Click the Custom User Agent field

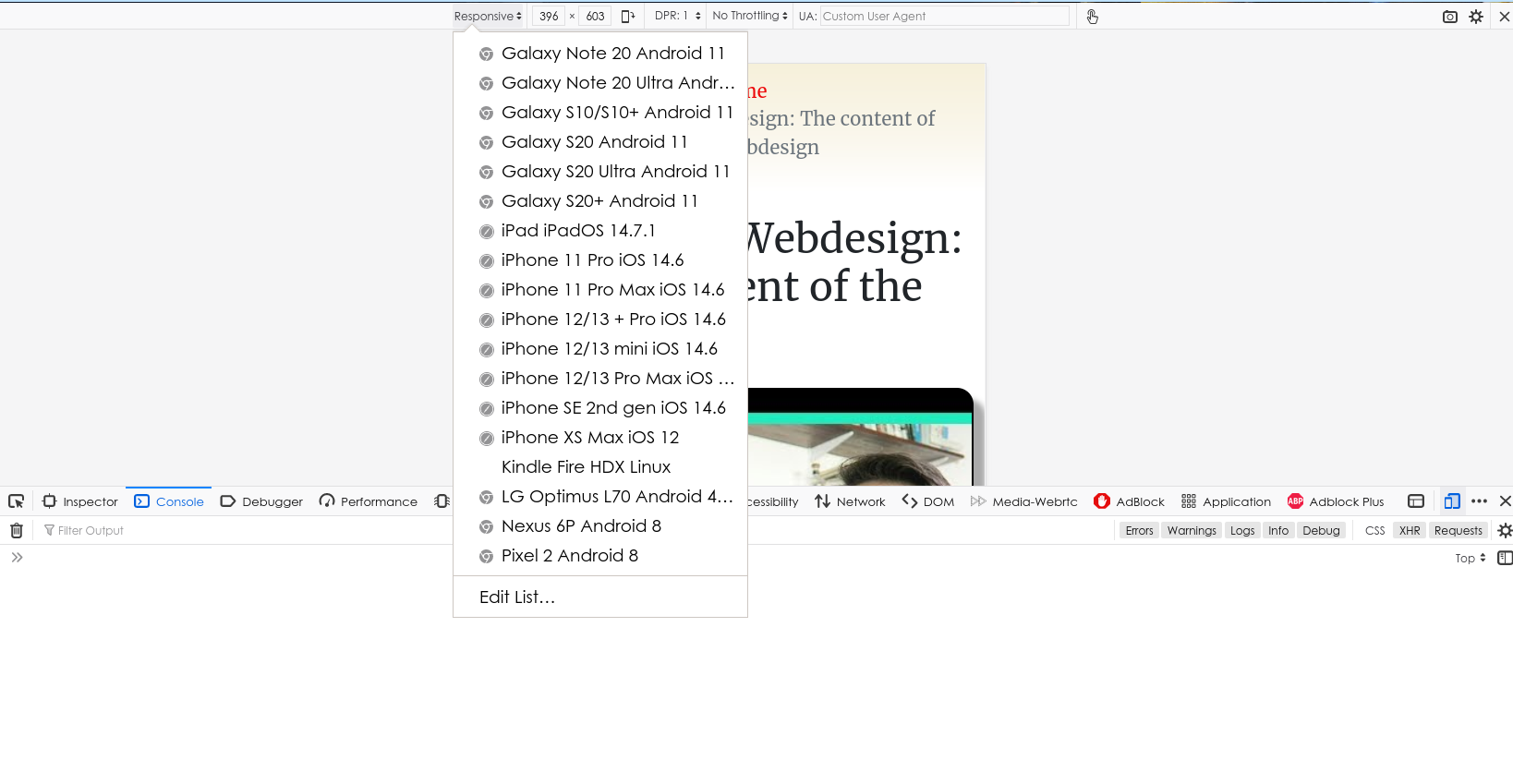(x=944, y=16)
